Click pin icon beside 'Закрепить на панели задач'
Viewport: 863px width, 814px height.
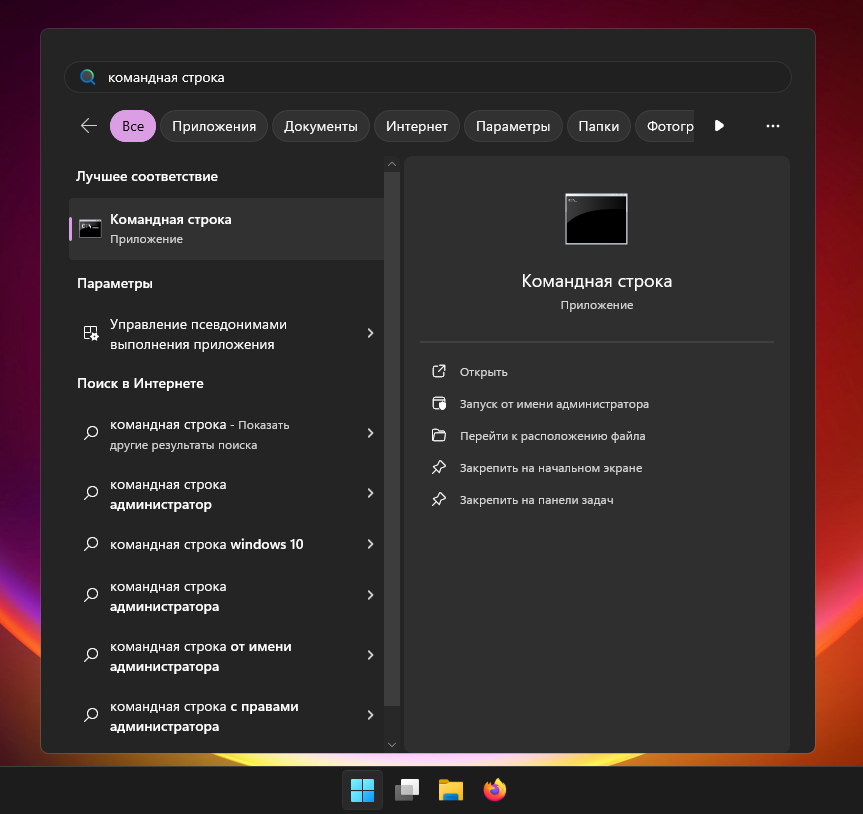(439, 499)
